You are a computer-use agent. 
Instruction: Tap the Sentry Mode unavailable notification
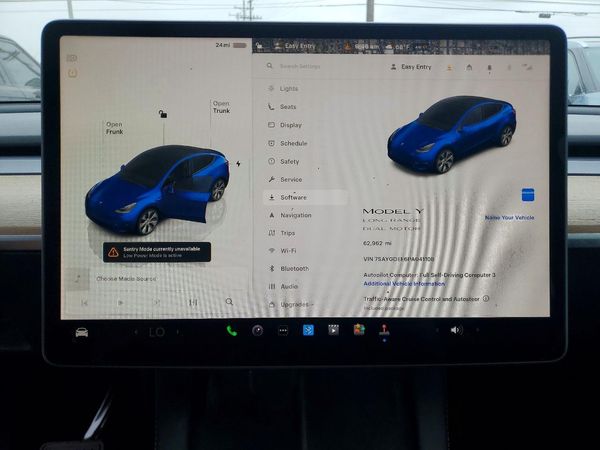(157, 252)
